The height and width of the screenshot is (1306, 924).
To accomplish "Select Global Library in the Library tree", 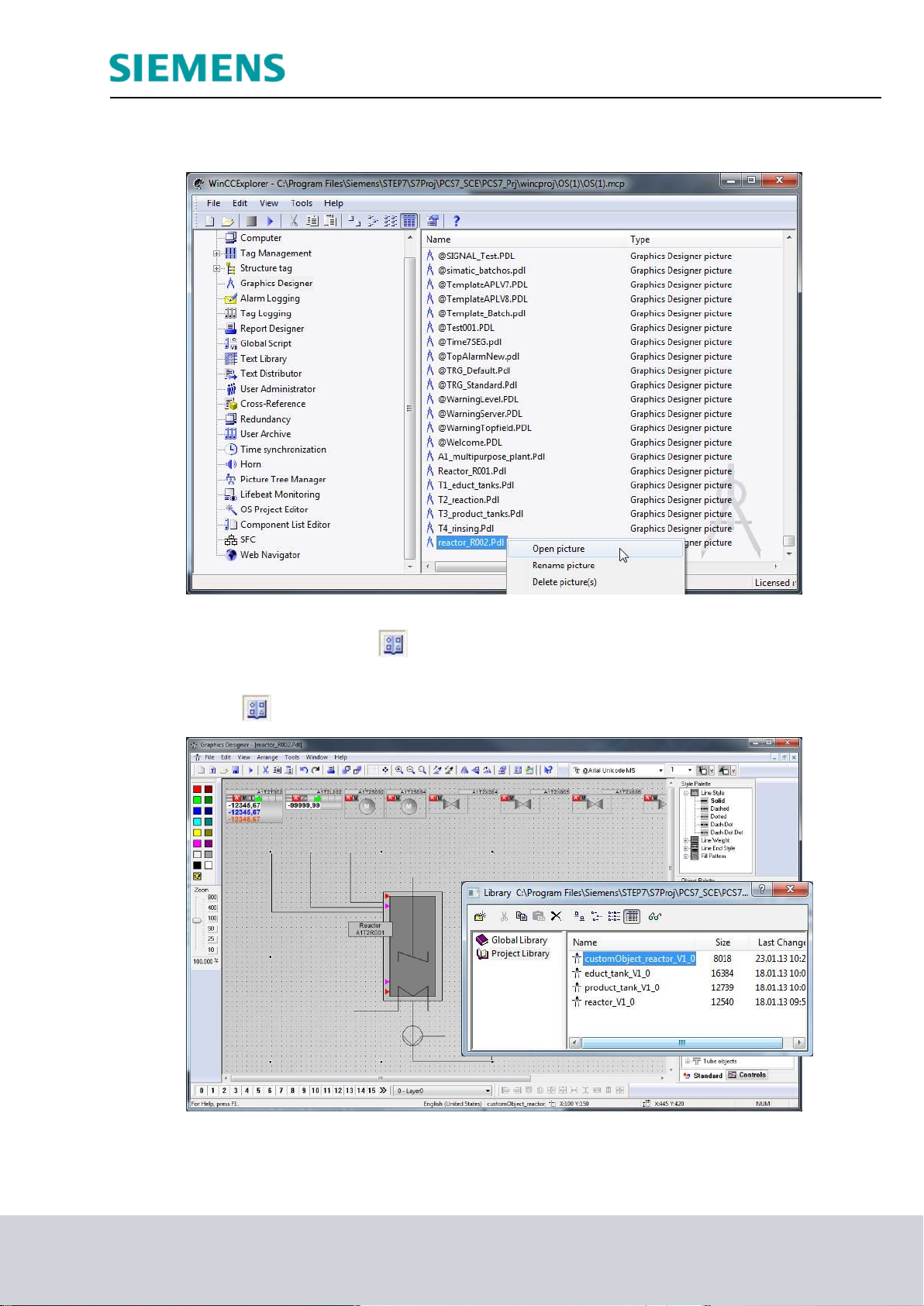I will tap(519, 940).
